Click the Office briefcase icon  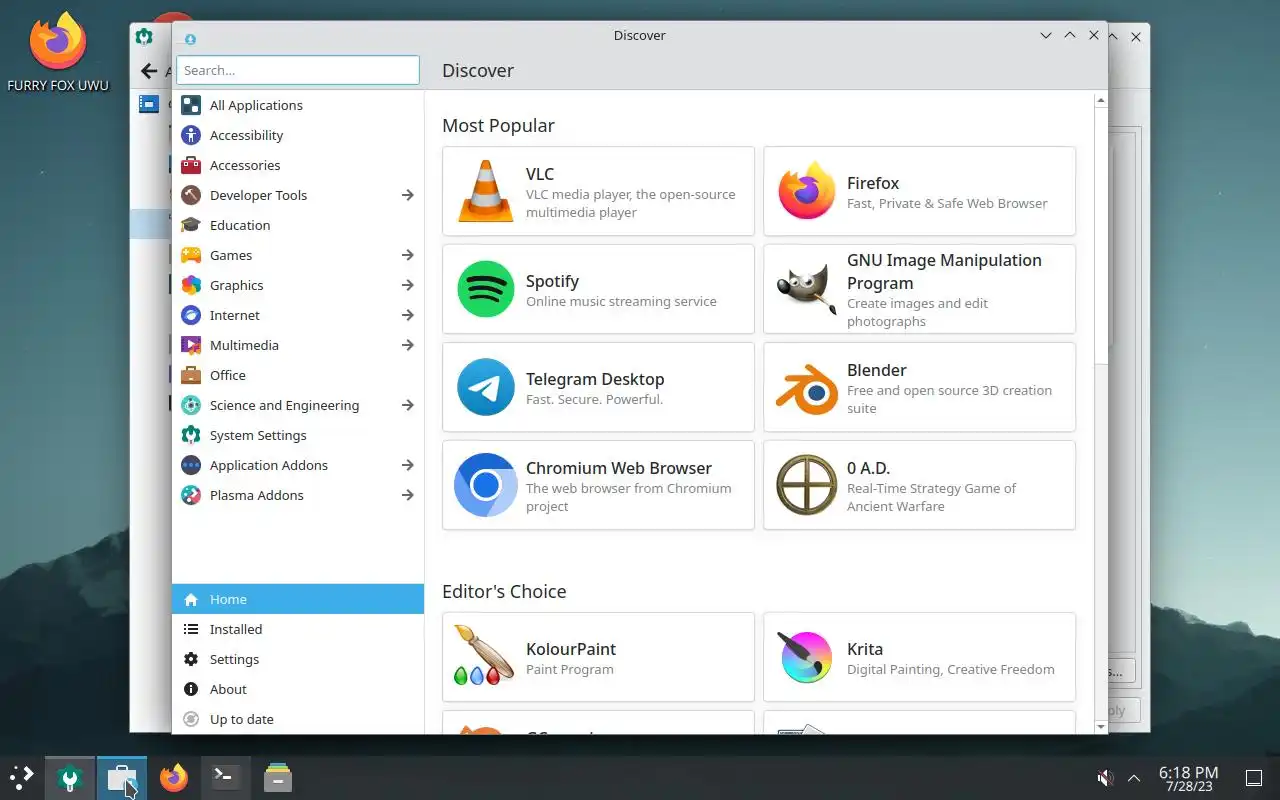(x=191, y=375)
